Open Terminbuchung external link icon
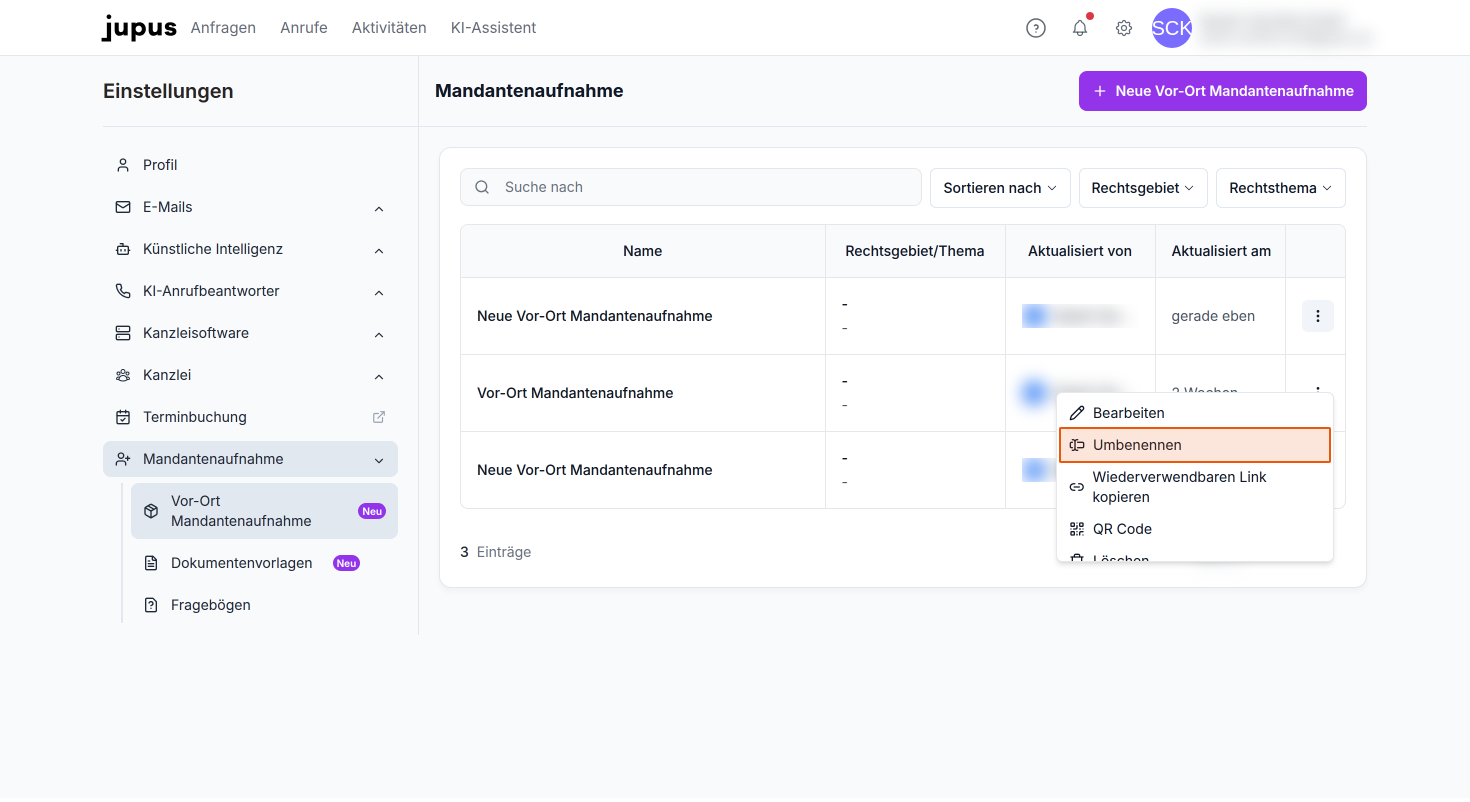The image size is (1470, 802). coord(379,417)
